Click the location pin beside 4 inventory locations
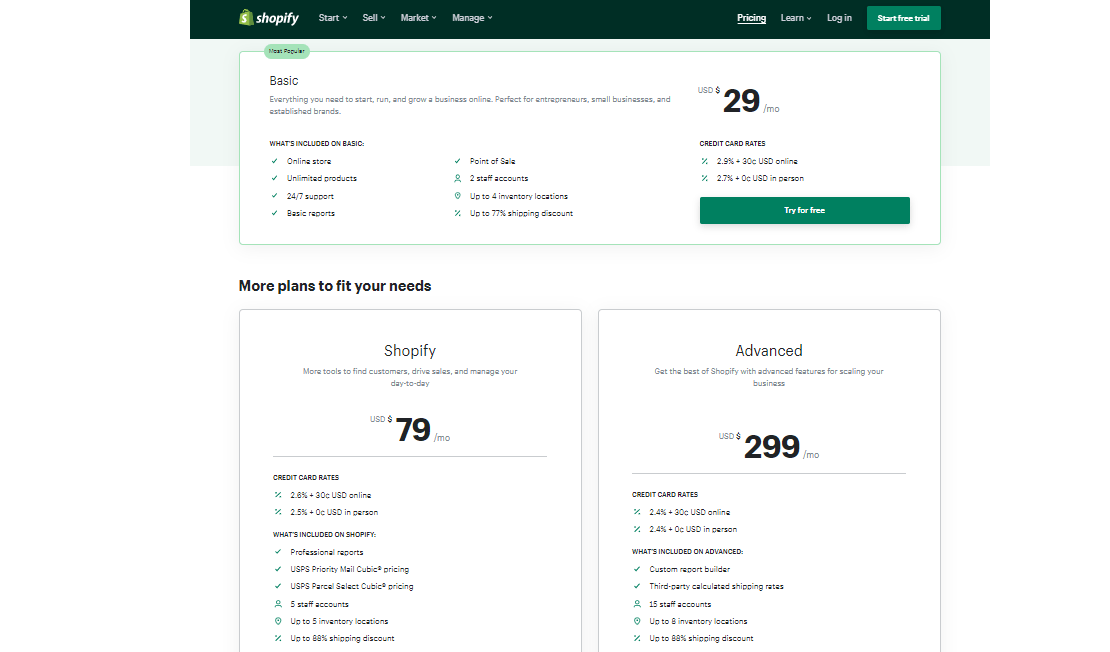Image resolution: width=1110 pixels, height=652 pixels. 457,195
